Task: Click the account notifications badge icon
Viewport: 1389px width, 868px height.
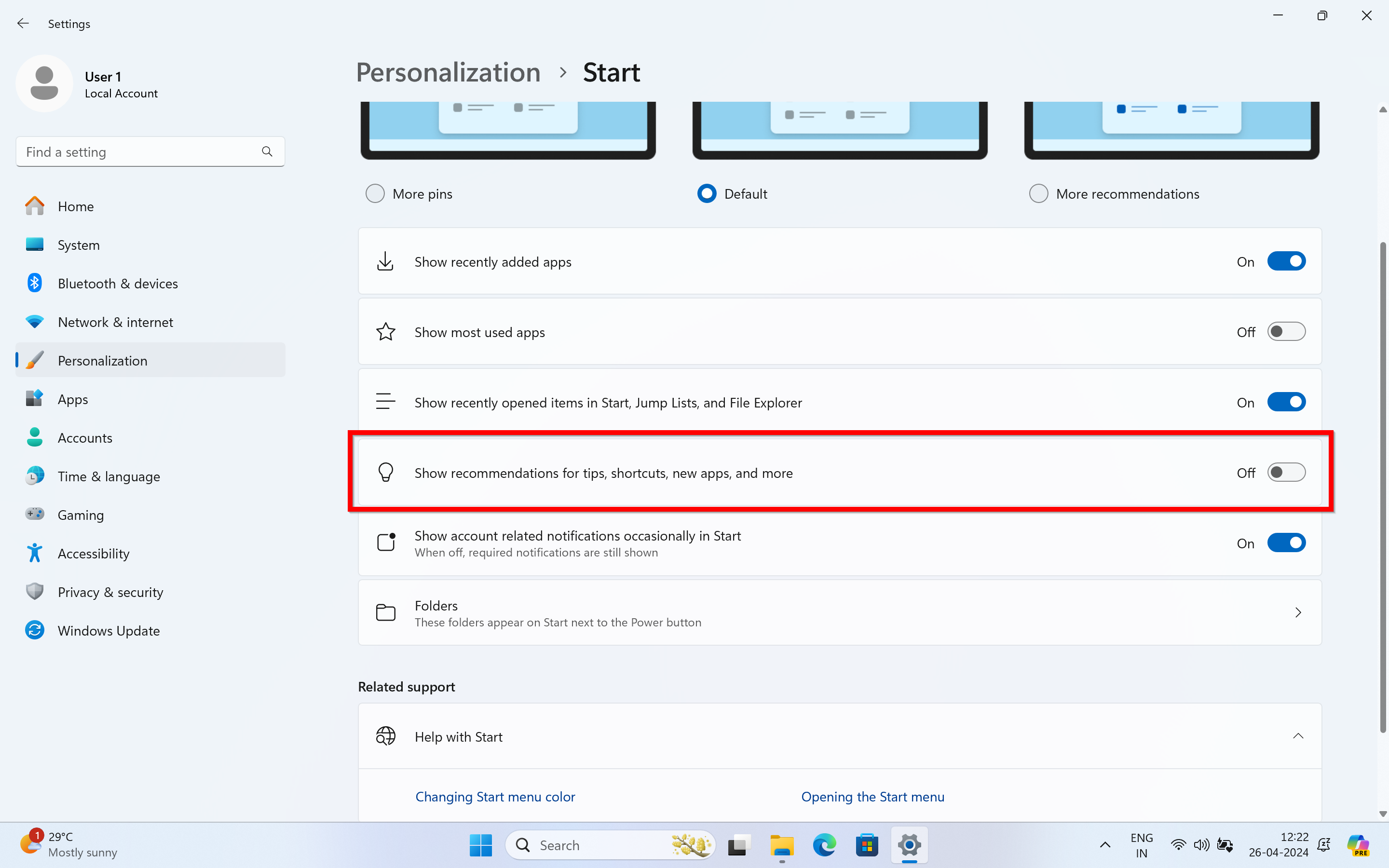Action: 386,542
